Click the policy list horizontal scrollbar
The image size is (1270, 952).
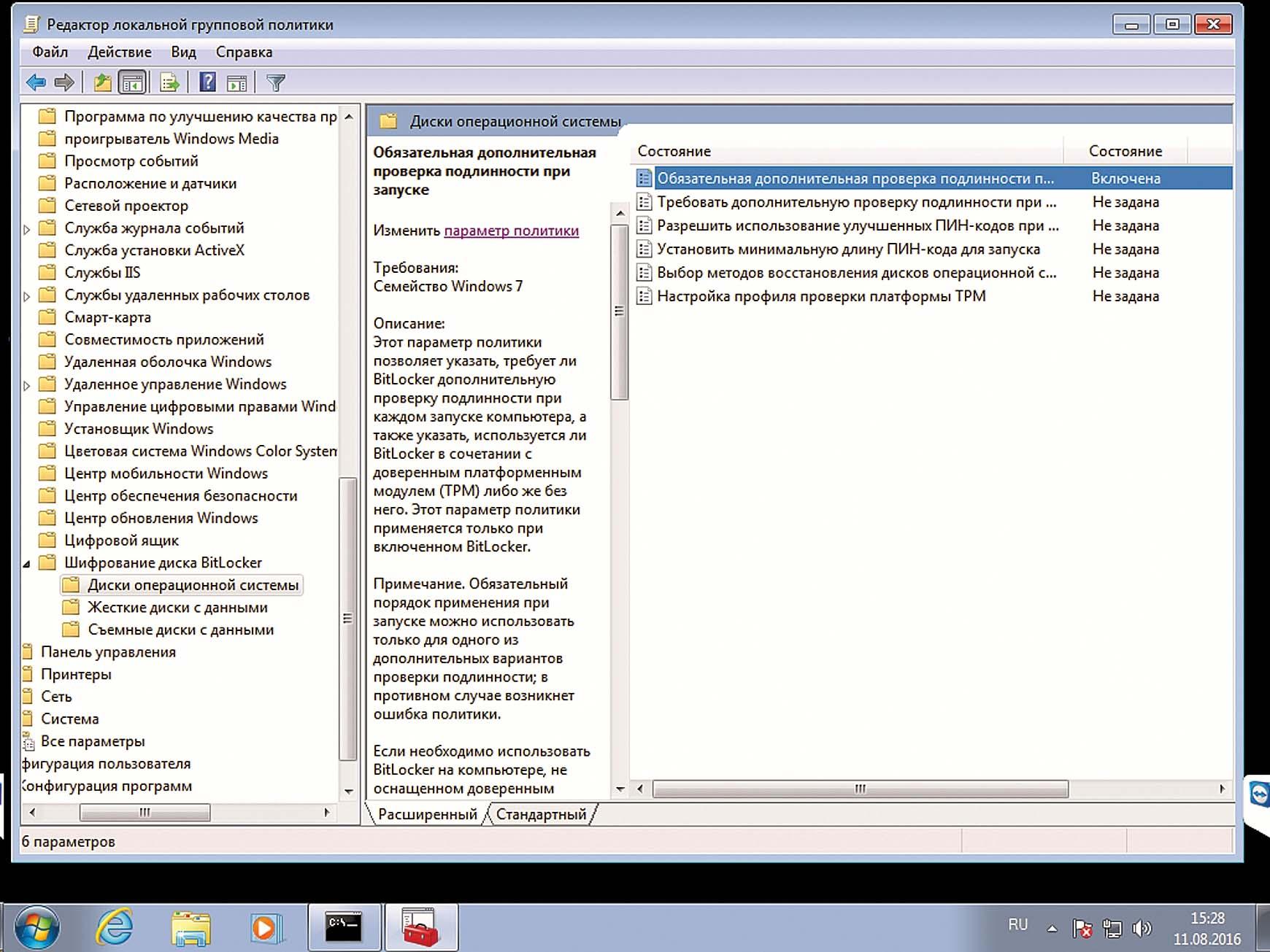click(860, 789)
